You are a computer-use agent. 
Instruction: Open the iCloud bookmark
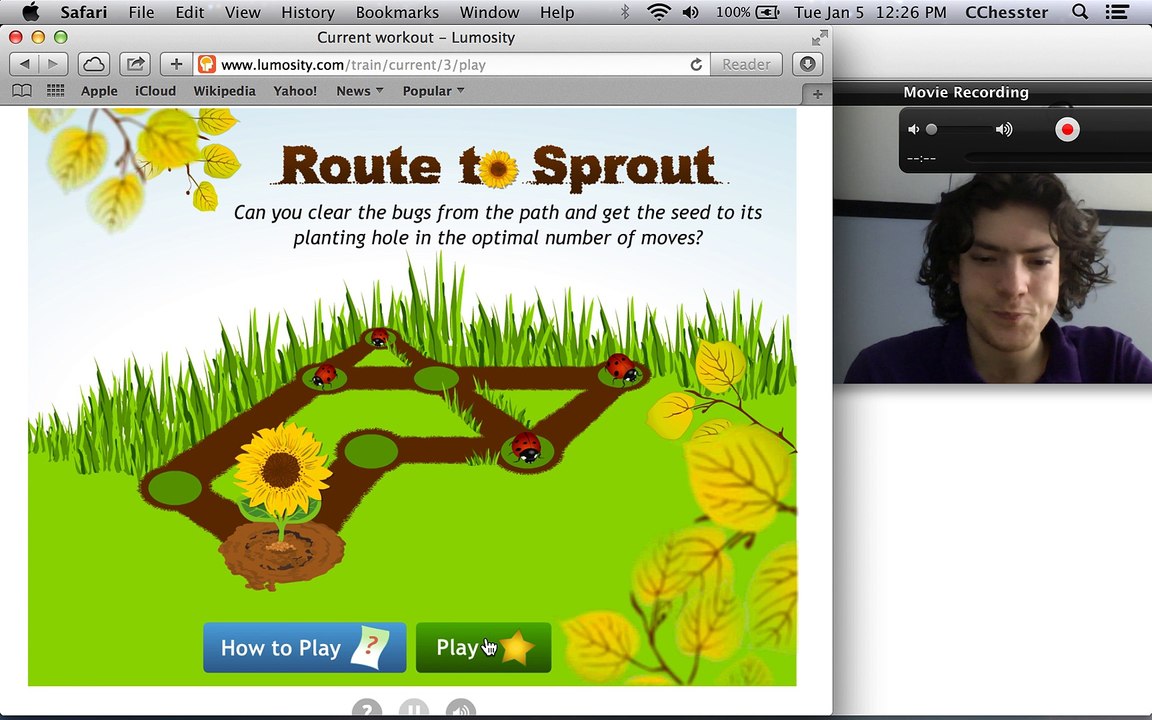156,91
